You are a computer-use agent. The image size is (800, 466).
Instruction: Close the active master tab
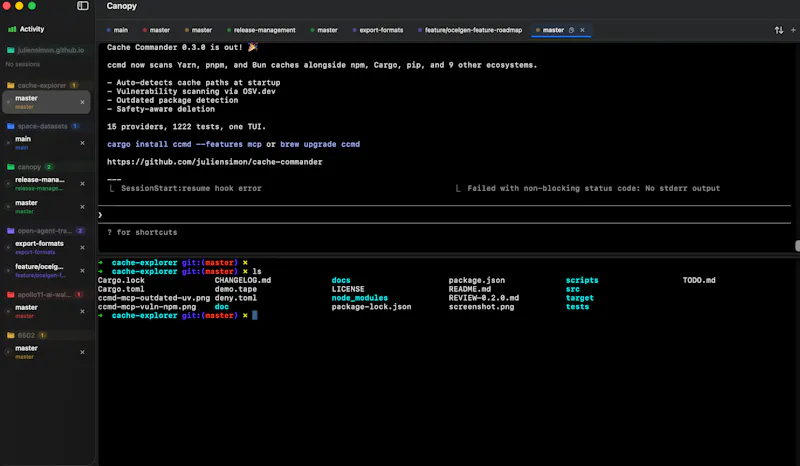click(582, 30)
